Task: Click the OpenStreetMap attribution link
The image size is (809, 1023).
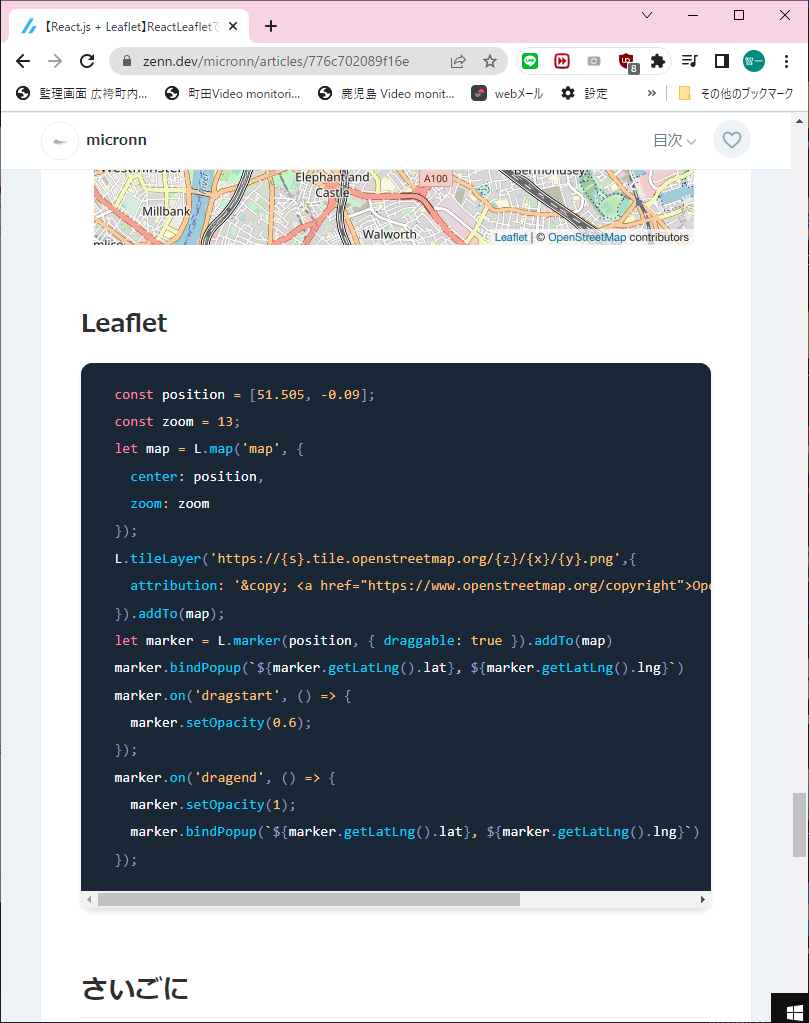Action: (586, 238)
